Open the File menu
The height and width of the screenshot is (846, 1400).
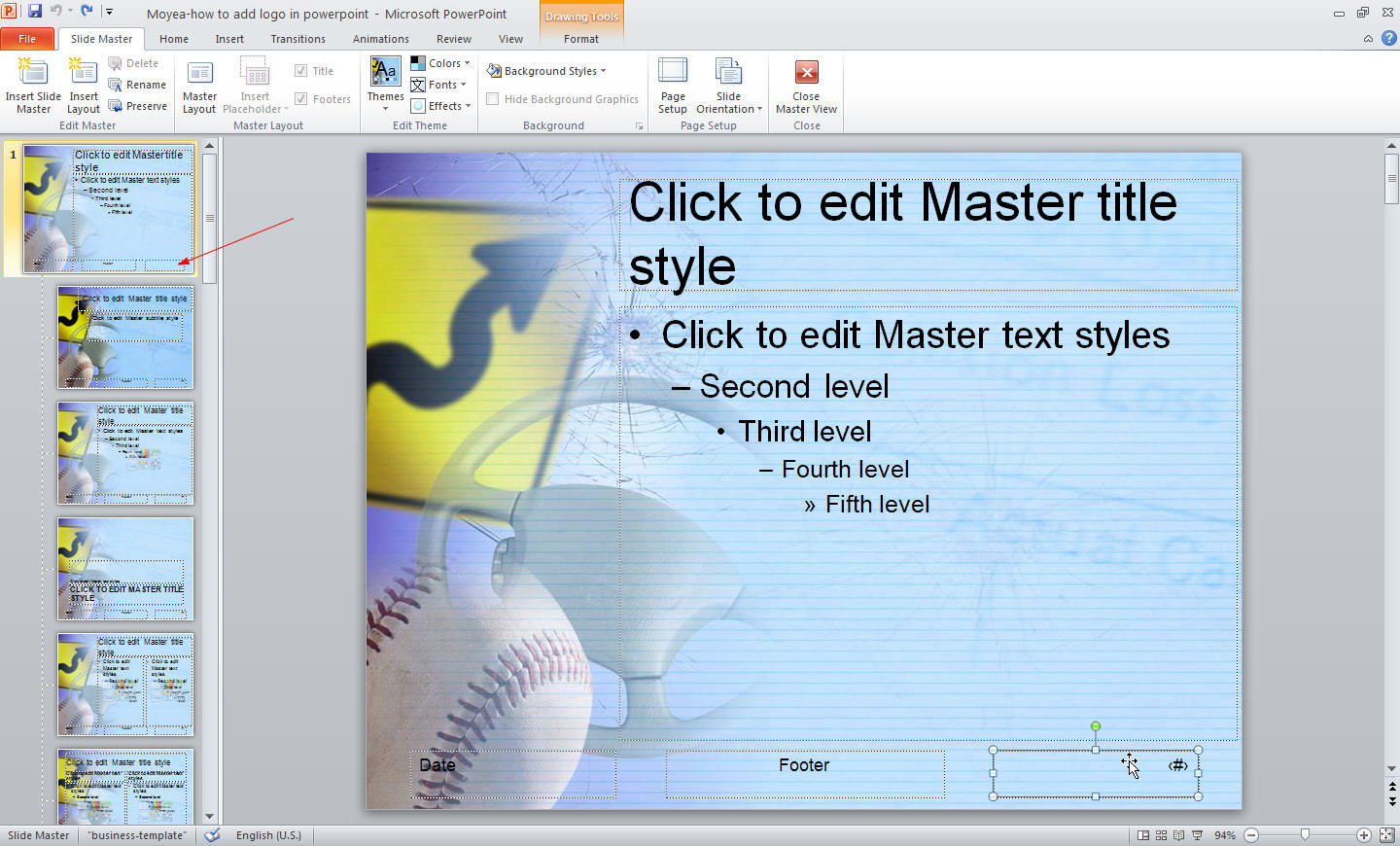click(x=28, y=38)
